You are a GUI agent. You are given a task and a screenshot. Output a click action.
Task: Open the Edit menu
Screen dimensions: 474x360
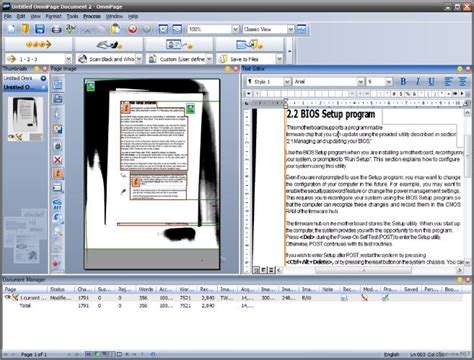click(x=21, y=16)
